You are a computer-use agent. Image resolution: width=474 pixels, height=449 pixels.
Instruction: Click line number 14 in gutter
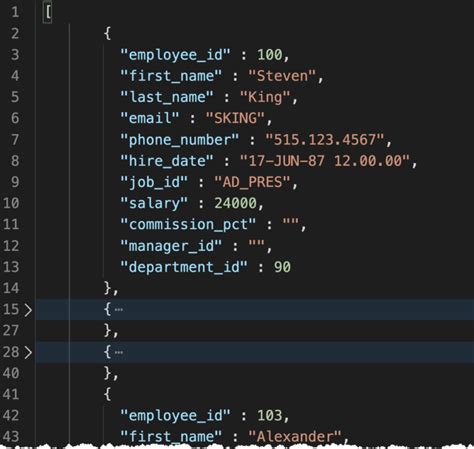coord(11,288)
